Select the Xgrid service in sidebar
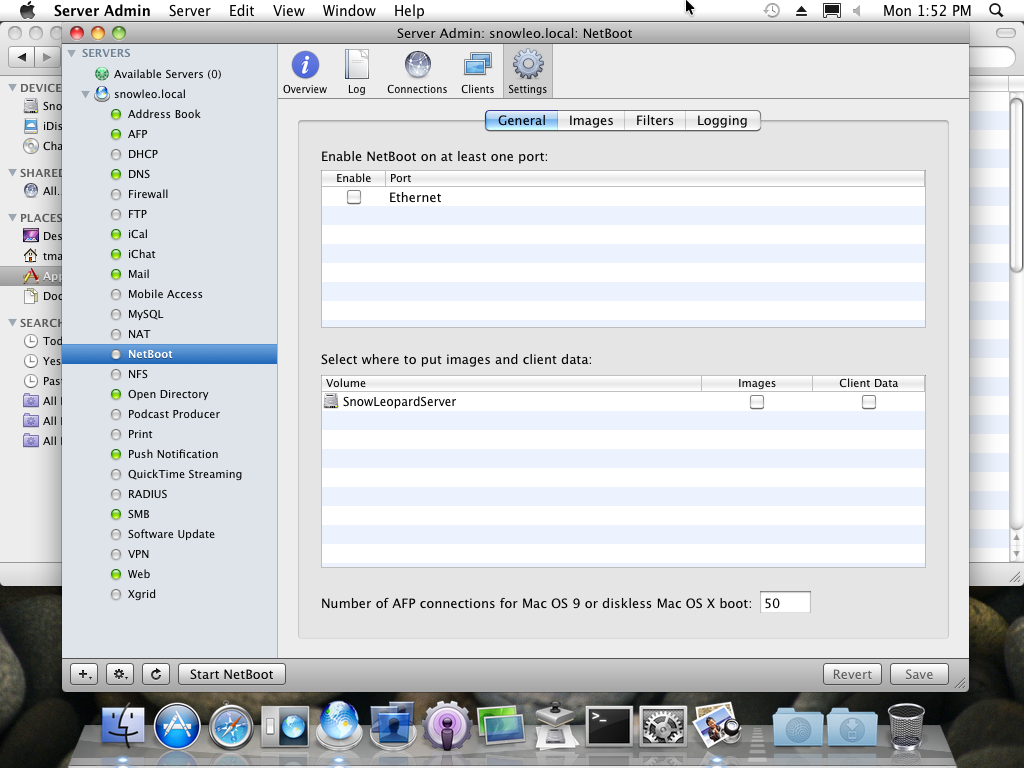This screenshot has width=1024, height=768. tap(170, 594)
